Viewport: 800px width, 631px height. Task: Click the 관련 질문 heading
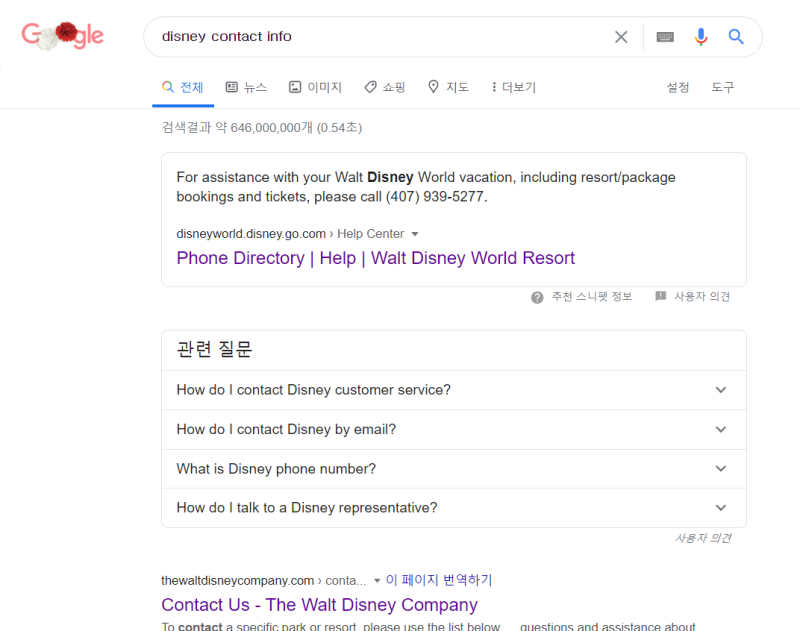214,349
